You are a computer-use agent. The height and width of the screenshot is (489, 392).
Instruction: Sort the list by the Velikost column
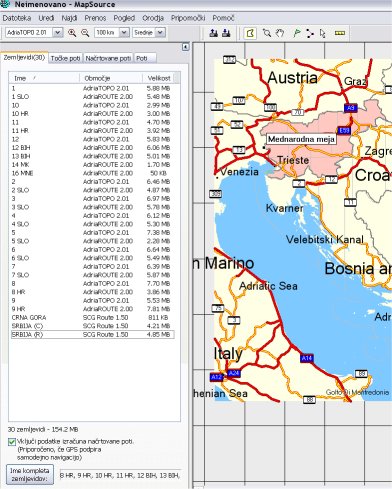click(x=159, y=78)
